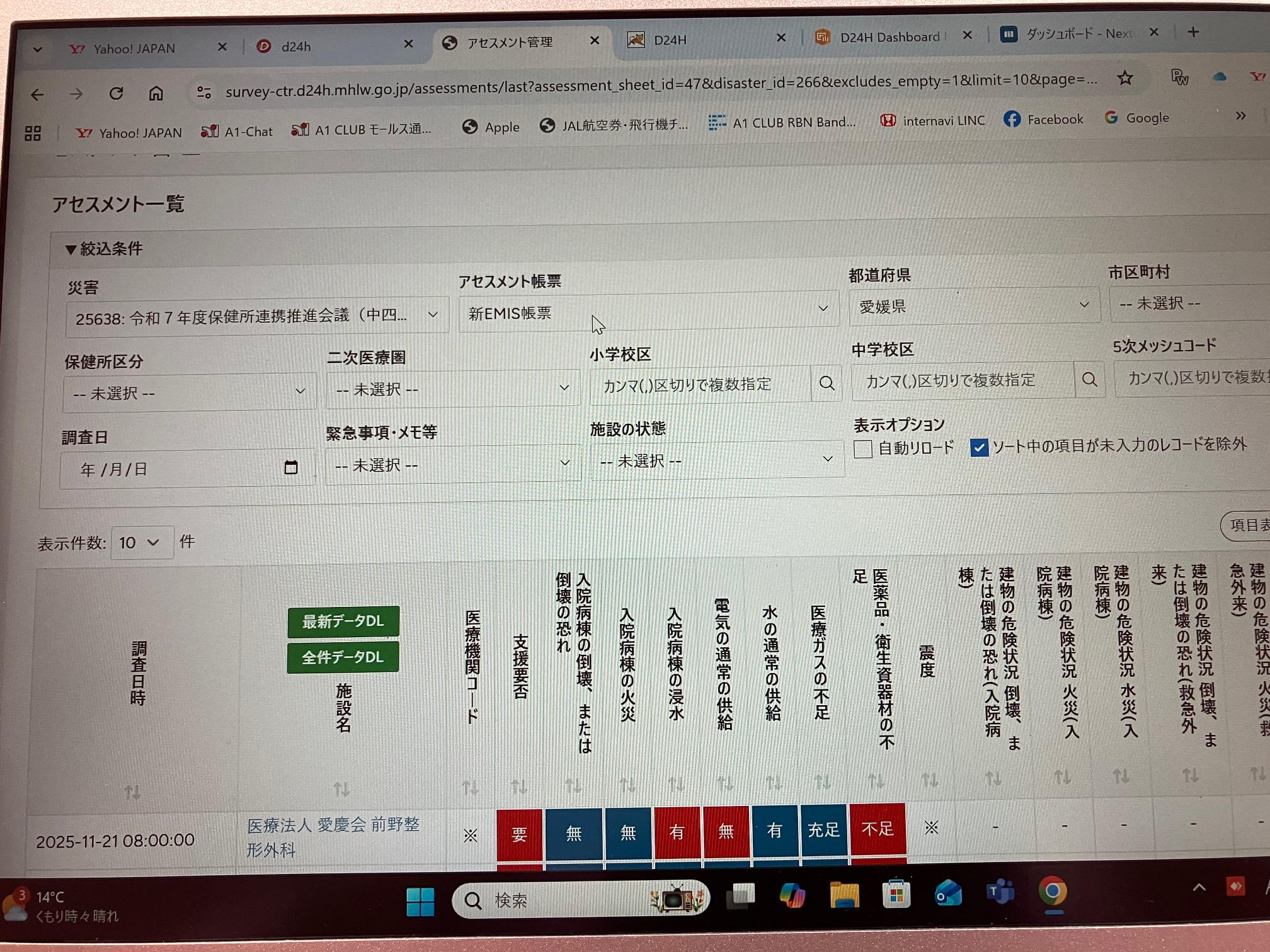Collapse the 絞込条件 filter section
The width and height of the screenshot is (1270, 952).
105,249
